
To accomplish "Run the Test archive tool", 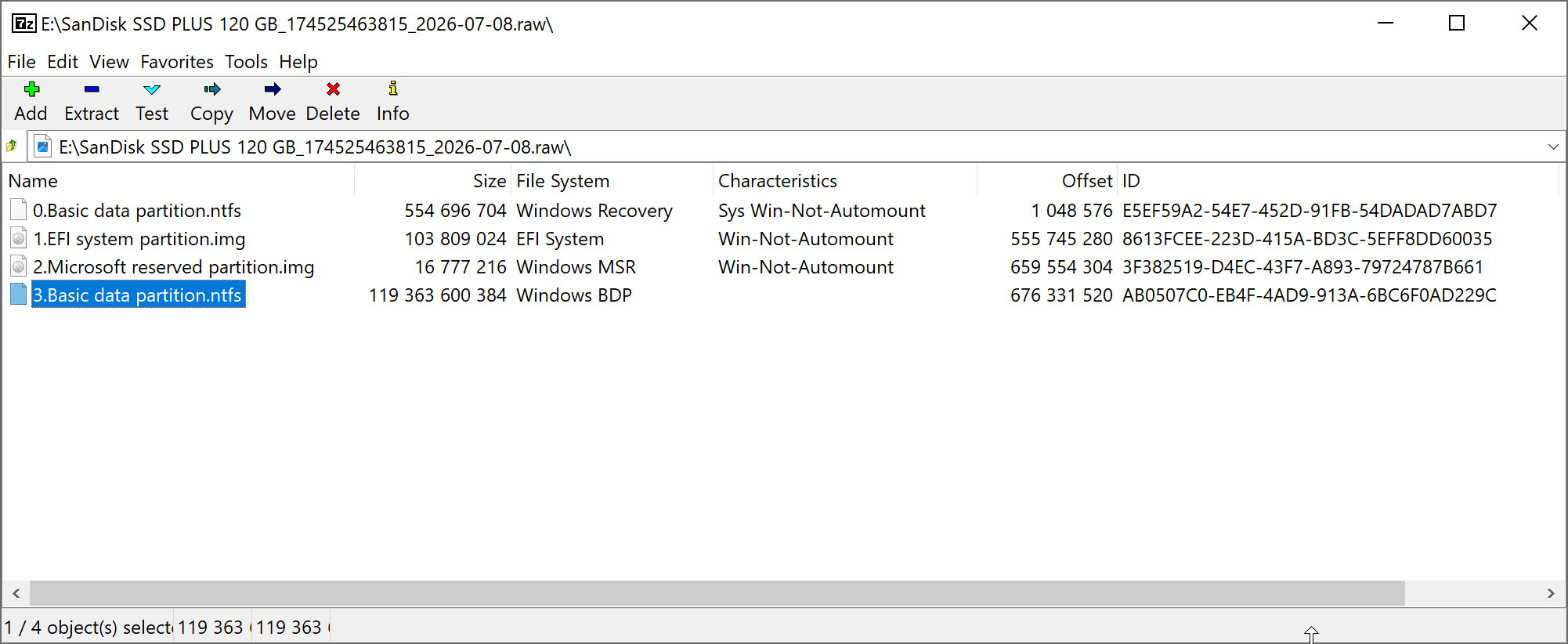I will (152, 89).
